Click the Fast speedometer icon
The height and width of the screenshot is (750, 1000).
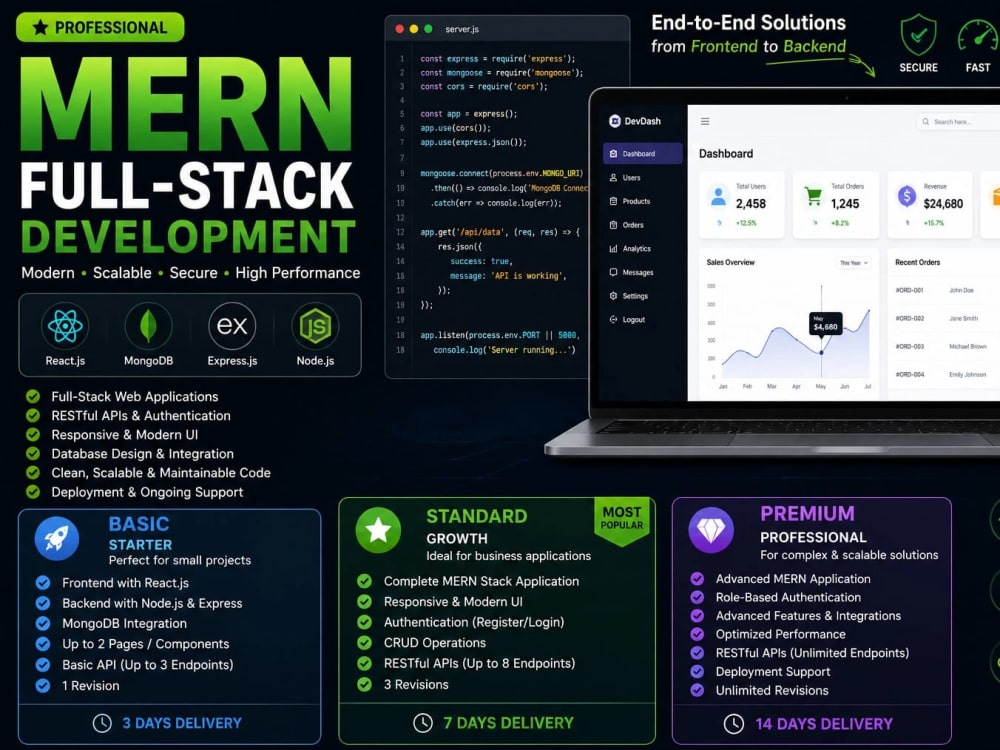(978, 35)
